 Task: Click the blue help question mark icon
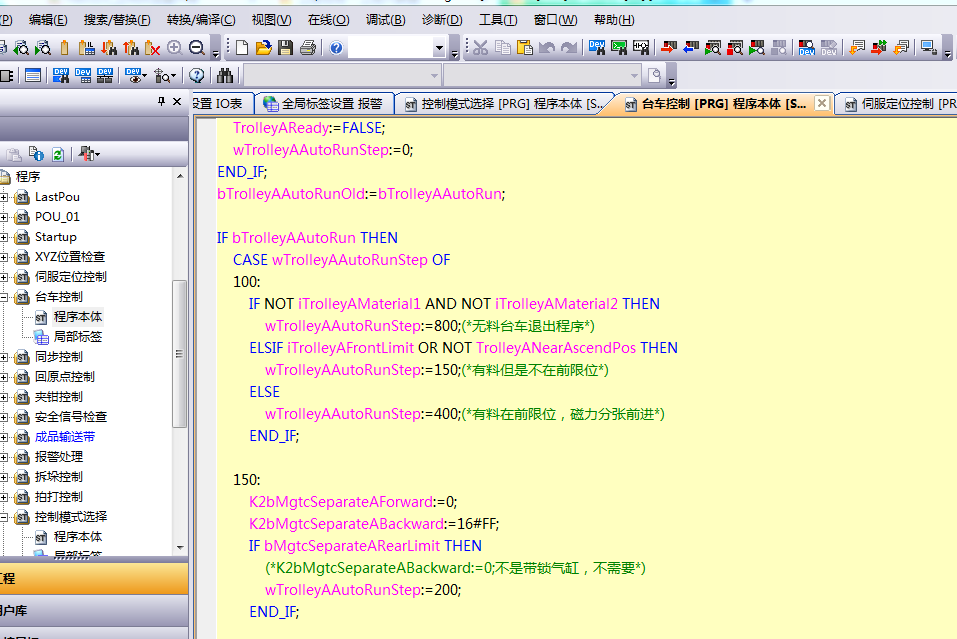(336, 47)
